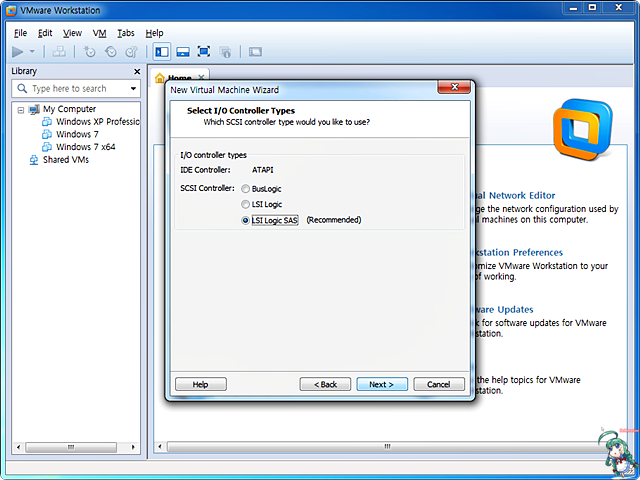Click the large VMware Workstation logo

tap(583, 129)
